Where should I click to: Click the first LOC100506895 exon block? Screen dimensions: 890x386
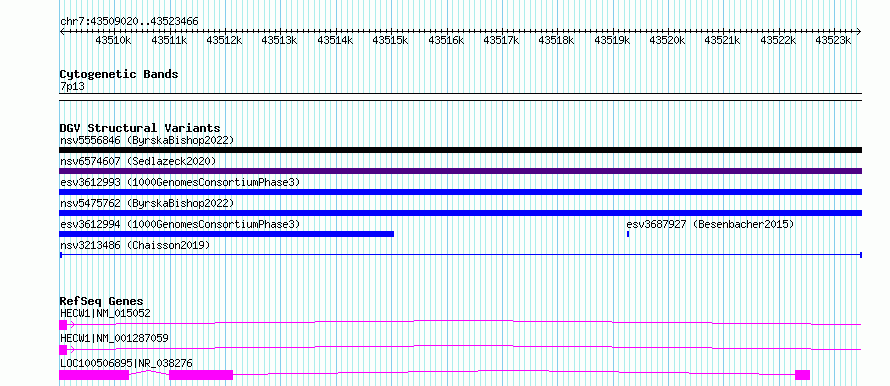pyautogui.click(x=94, y=375)
